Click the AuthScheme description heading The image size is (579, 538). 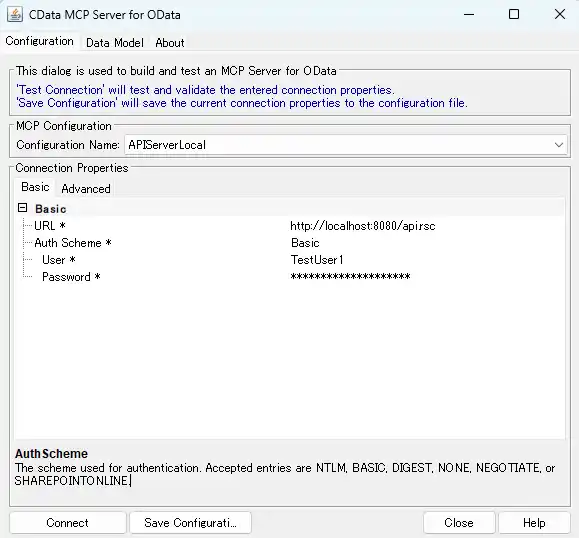coord(51,453)
